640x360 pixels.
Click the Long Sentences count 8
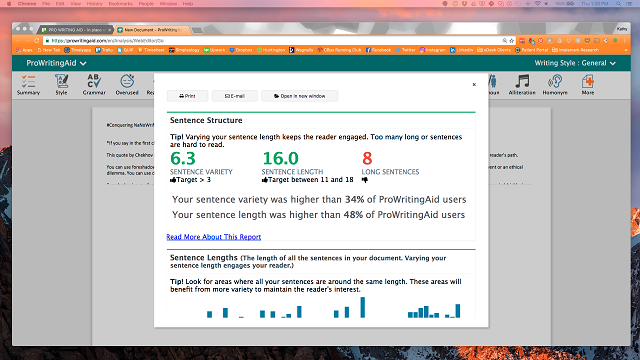(x=367, y=158)
